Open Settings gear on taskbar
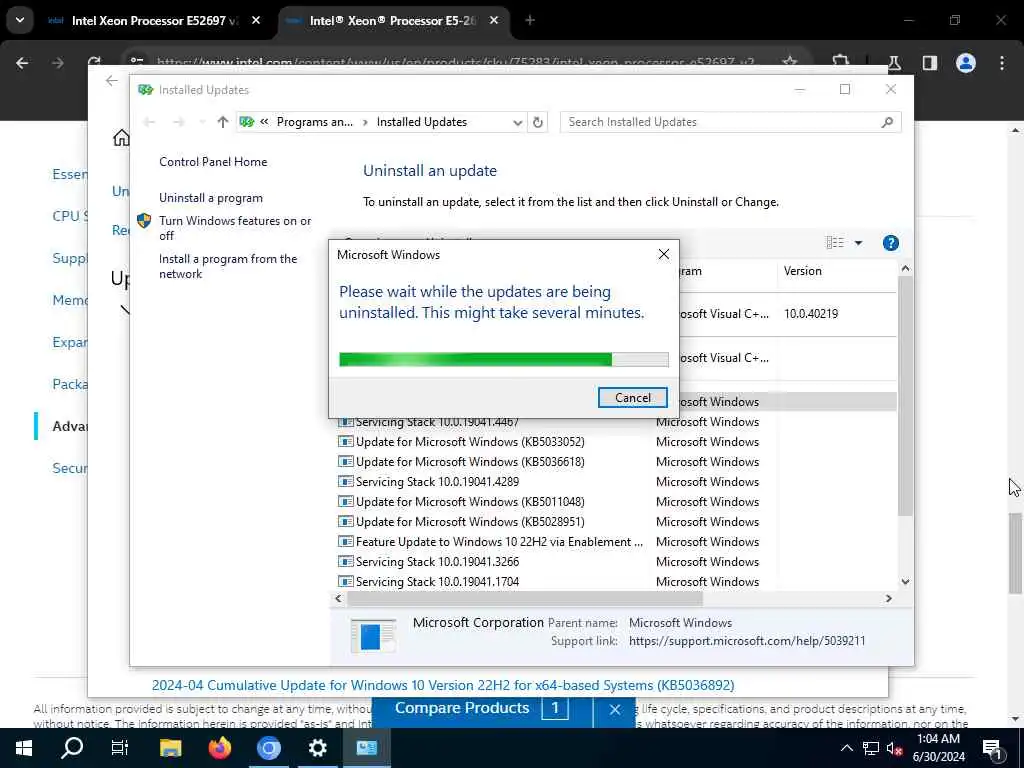The height and width of the screenshot is (768, 1024). point(317,748)
